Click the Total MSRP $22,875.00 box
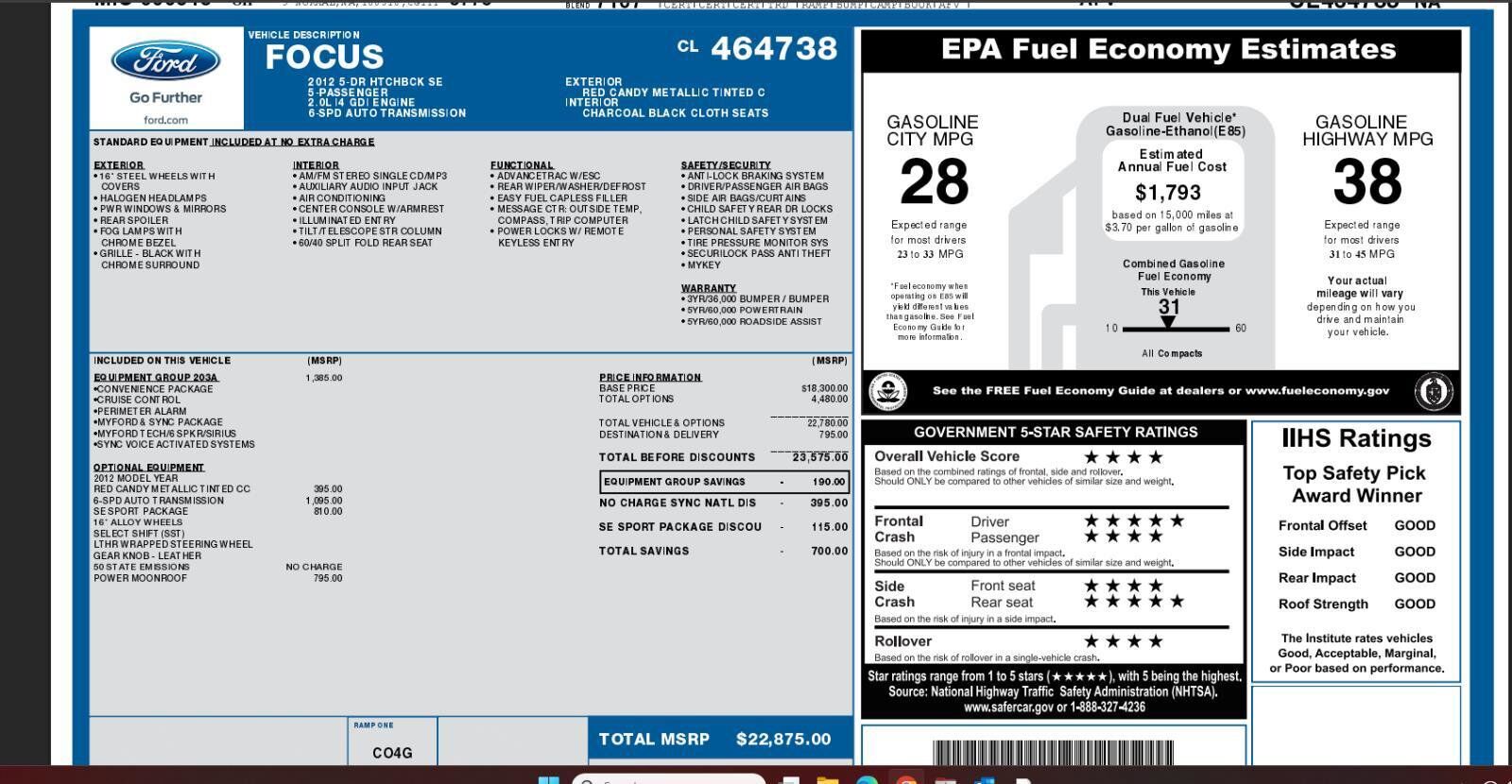Screen dimensions: 1512x784 coord(714,739)
